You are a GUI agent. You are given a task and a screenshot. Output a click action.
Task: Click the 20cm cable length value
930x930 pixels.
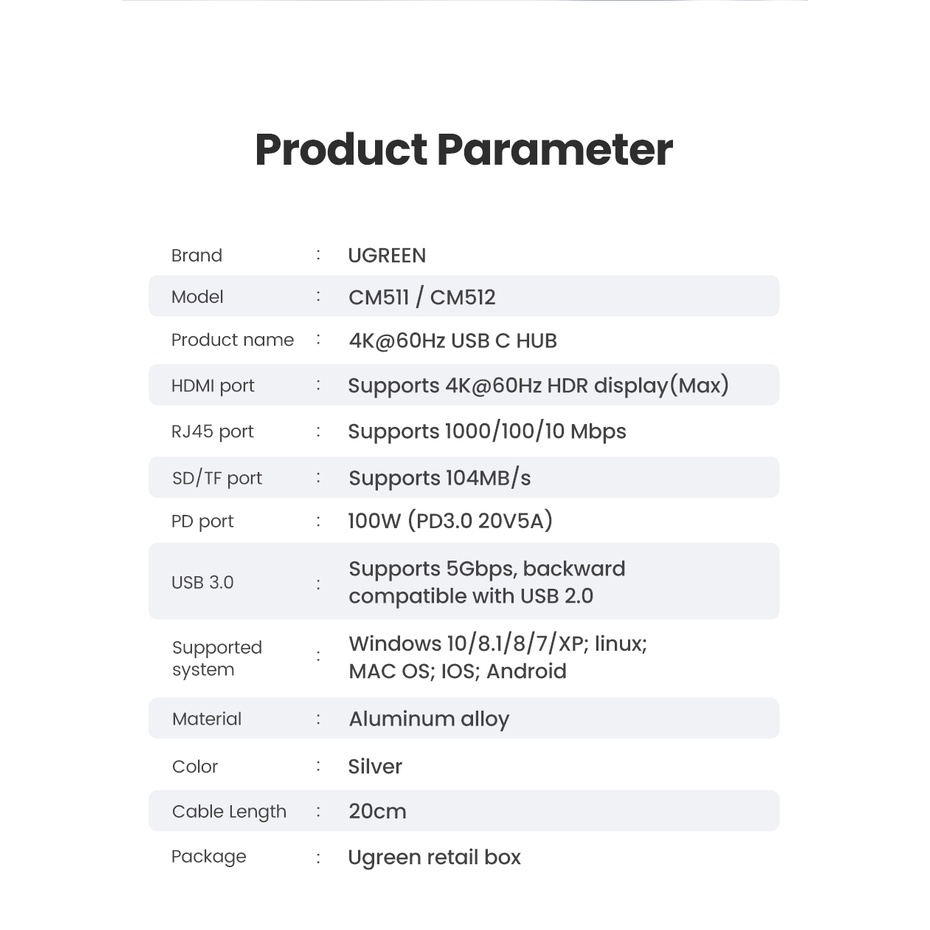[377, 811]
